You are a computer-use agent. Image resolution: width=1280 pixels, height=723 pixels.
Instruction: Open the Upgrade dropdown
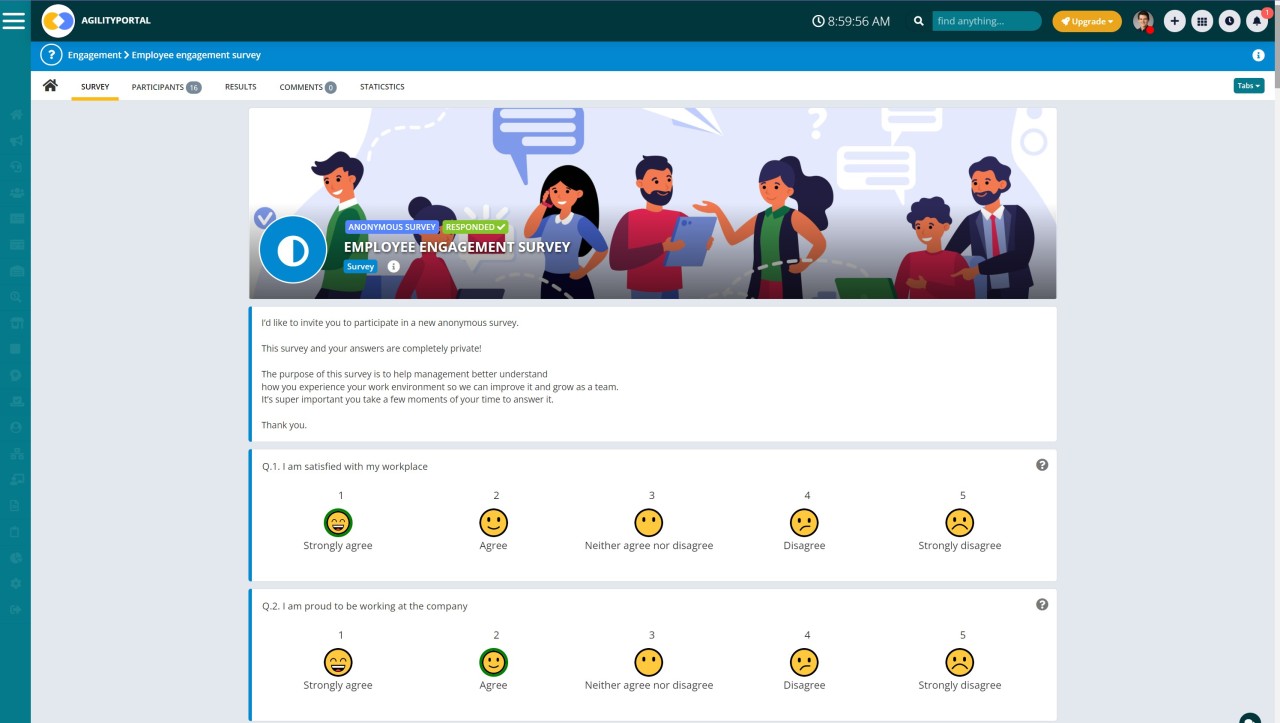1086,20
